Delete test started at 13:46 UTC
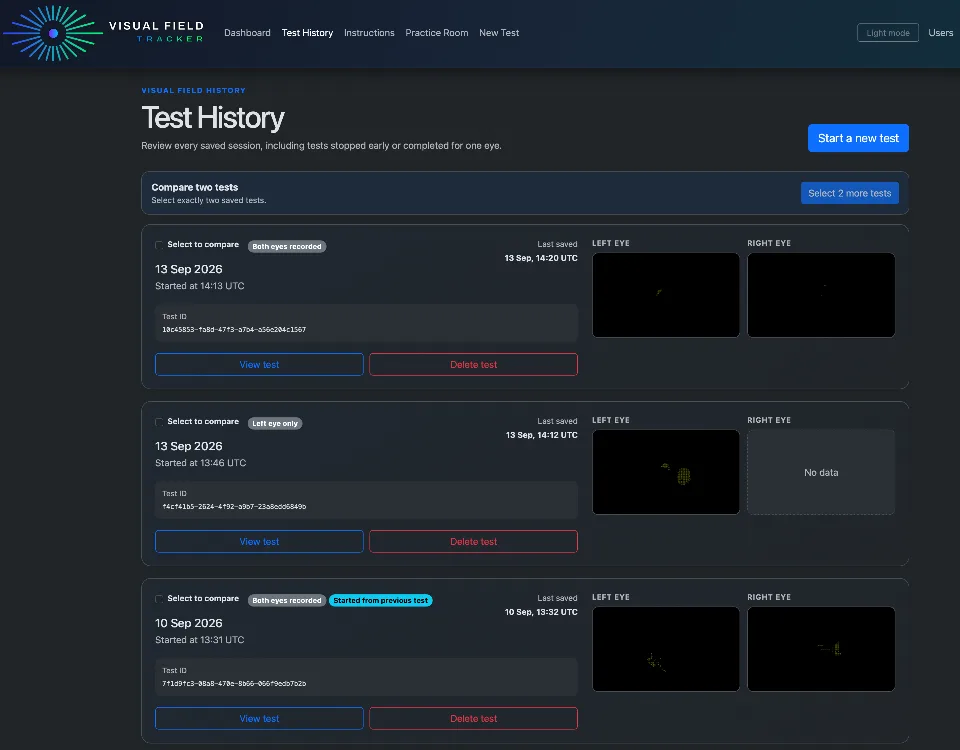Viewport: 960px width, 750px height. (473, 541)
